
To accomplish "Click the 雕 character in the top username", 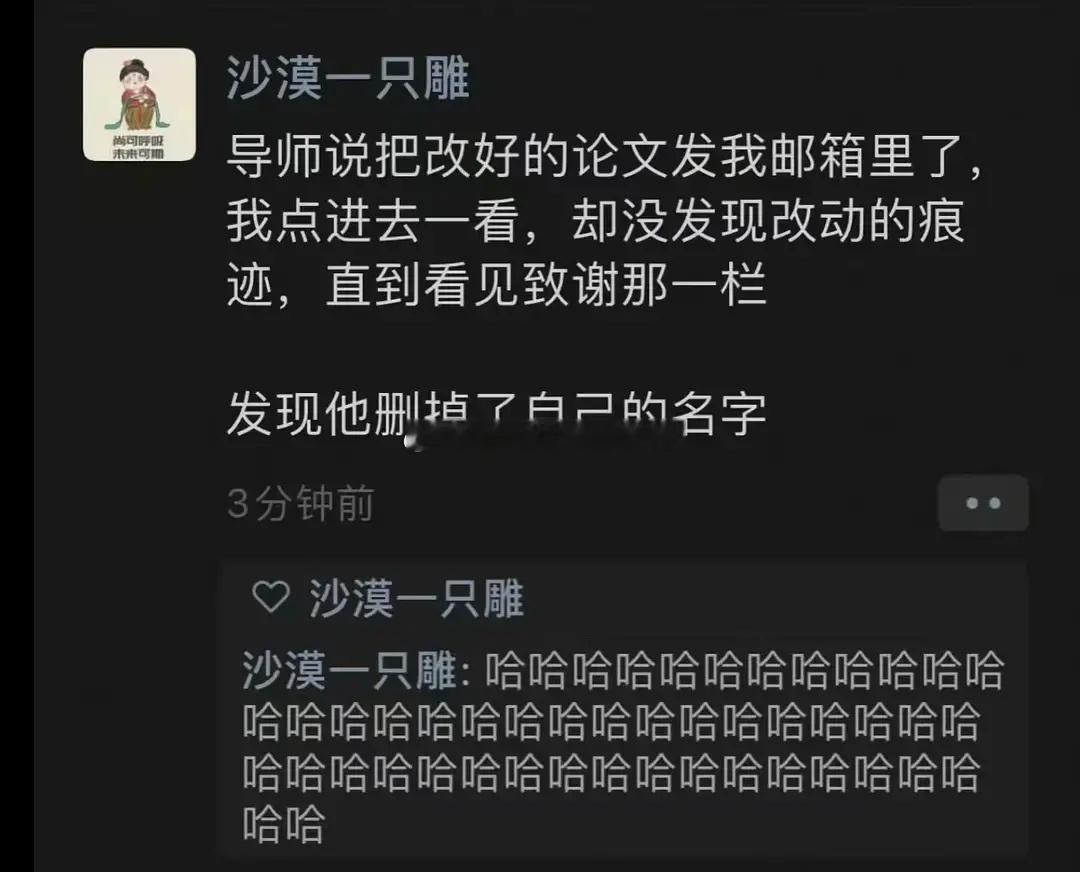I will 446,78.
